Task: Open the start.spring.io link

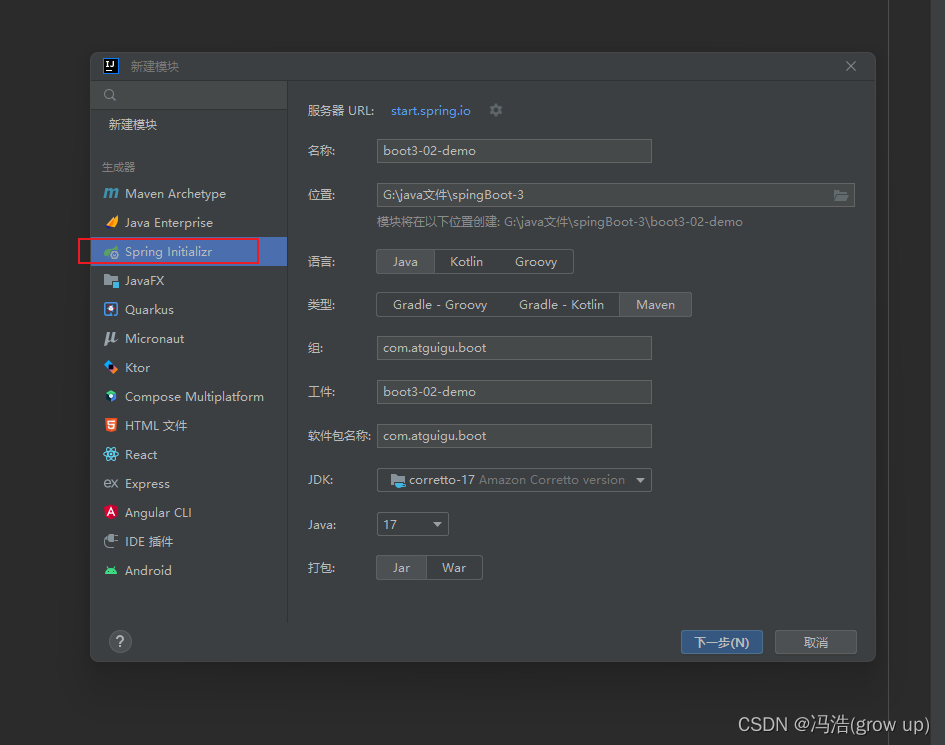Action: pos(430,111)
